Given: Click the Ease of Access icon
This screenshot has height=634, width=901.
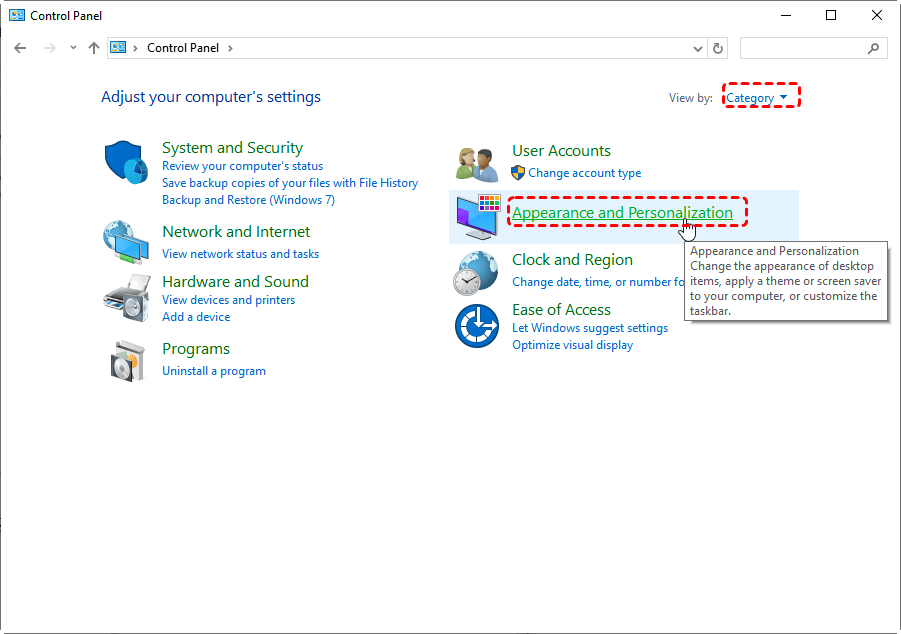Looking at the screenshot, I should pyautogui.click(x=477, y=326).
